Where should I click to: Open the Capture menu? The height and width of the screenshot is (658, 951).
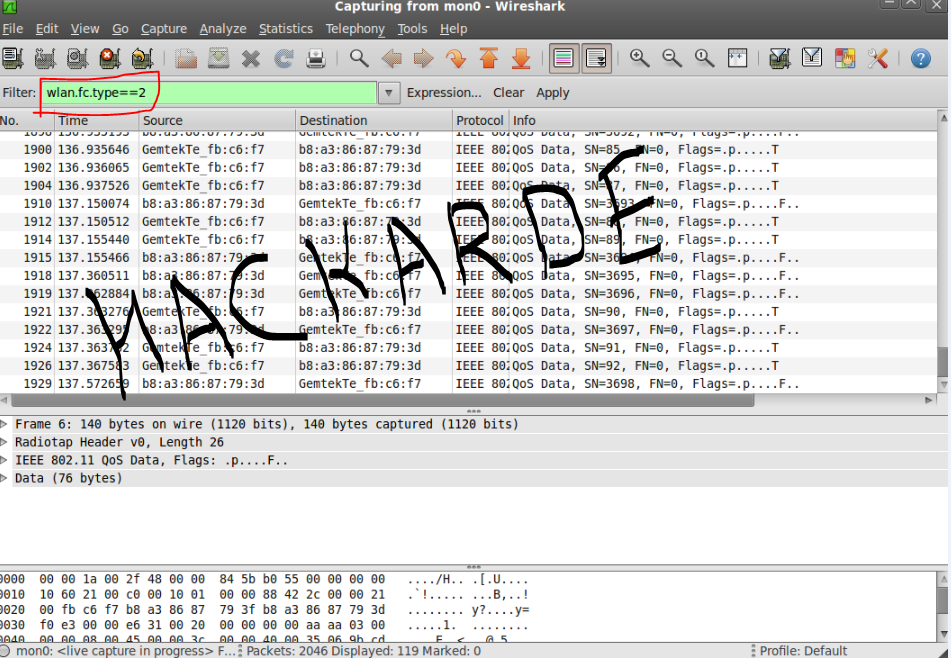(164, 29)
